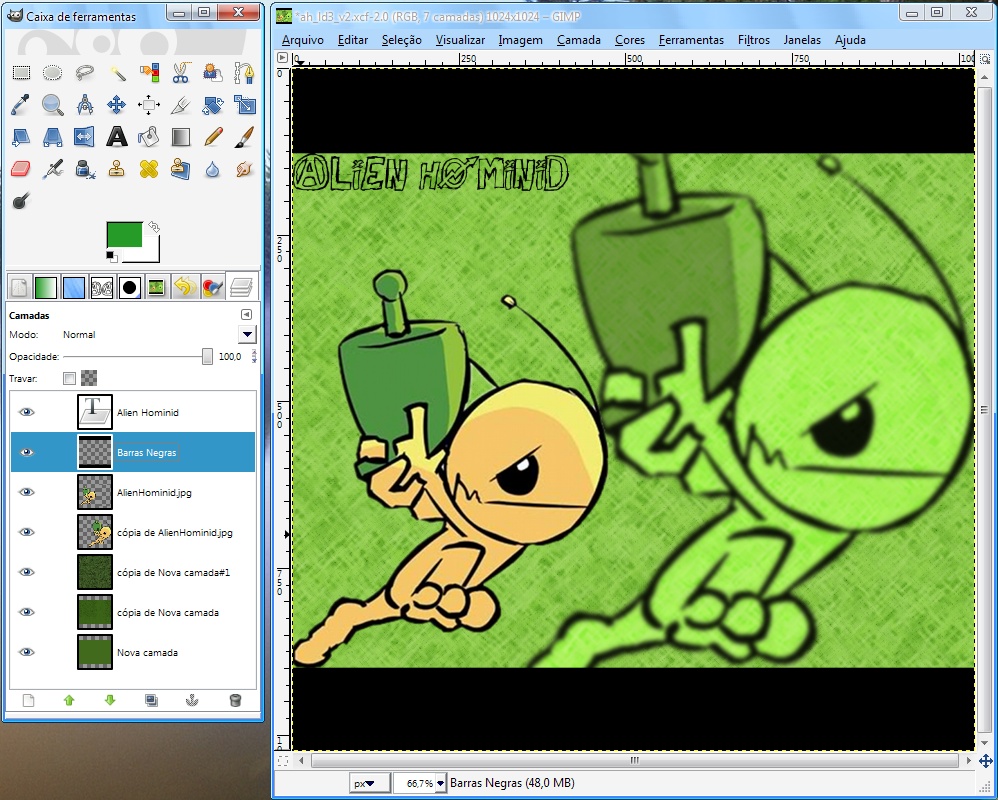
Task: Open the navigation preview at canvas corner
Action: click(x=985, y=761)
